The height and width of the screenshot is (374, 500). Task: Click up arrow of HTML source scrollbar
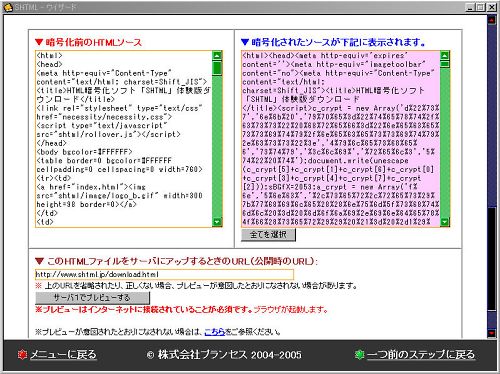tap(217, 56)
